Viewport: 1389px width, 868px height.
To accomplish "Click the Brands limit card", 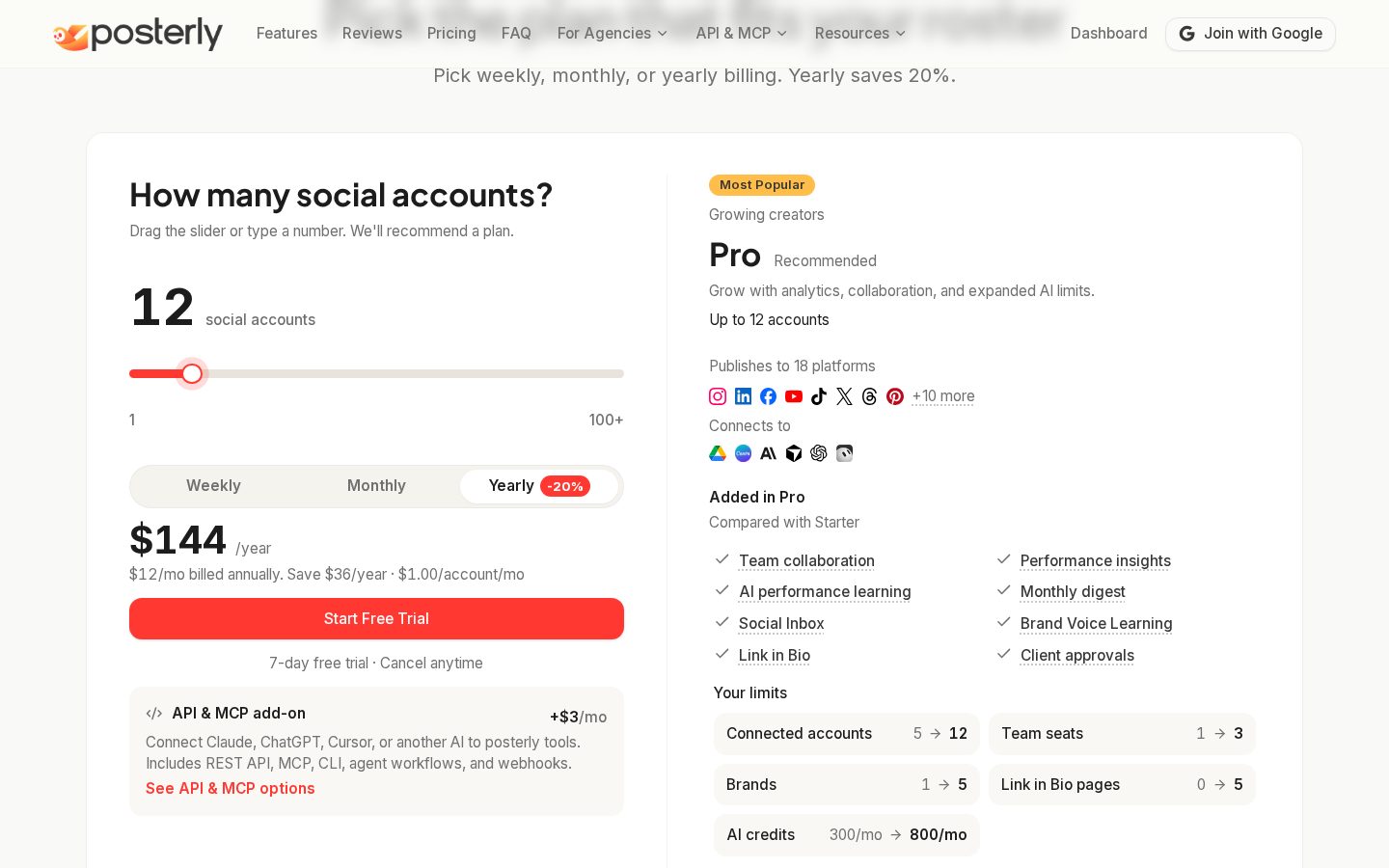I will [x=847, y=785].
